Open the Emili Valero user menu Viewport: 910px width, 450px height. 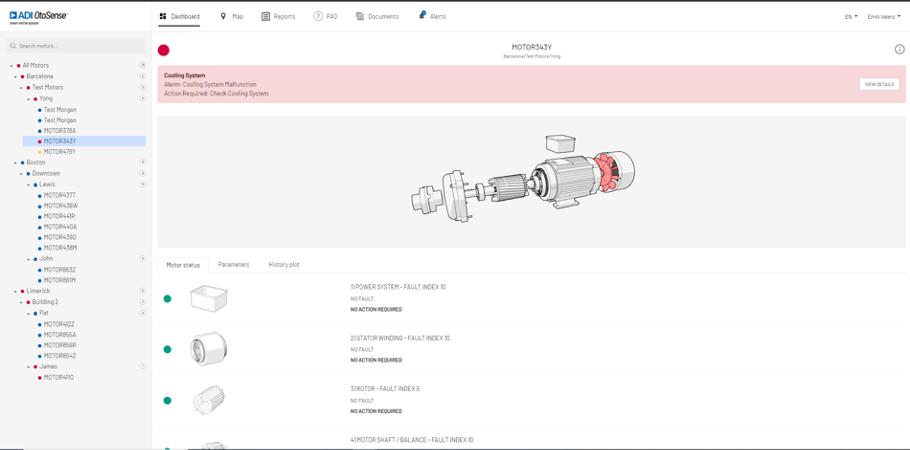[884, 17]
